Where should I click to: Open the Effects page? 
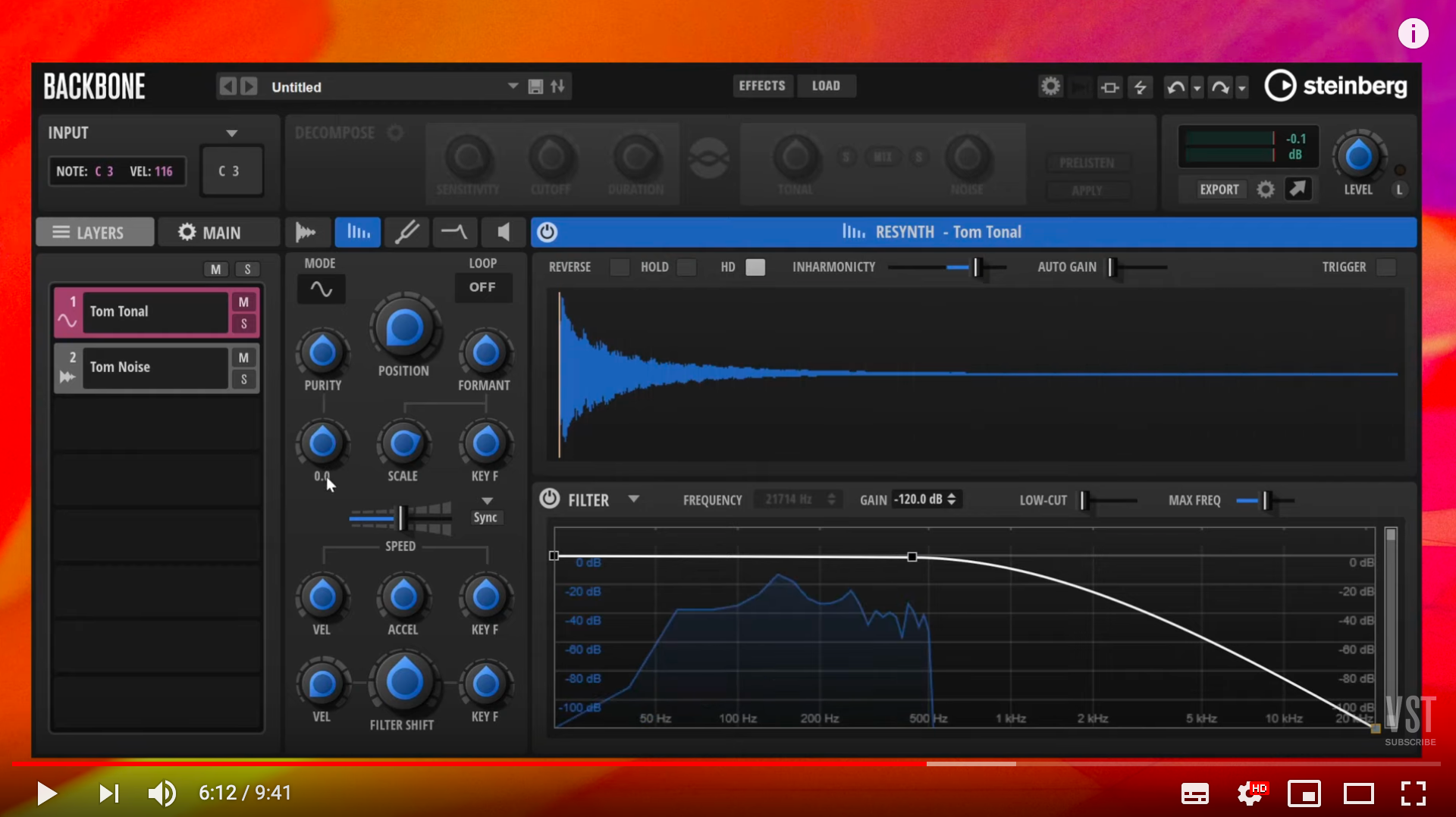click(763, 86)
